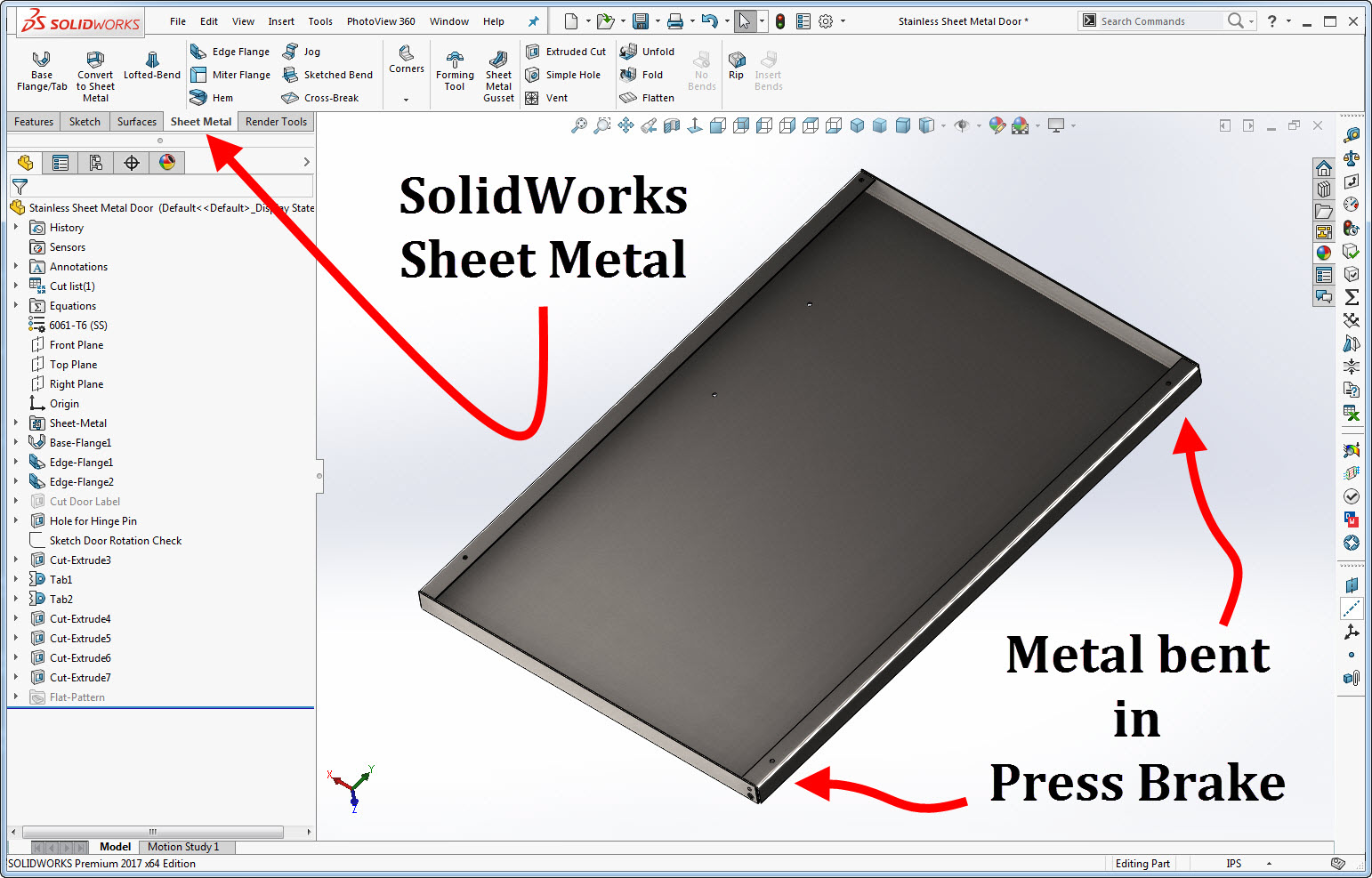Click the Save toolbar icon
Image resolution: width=1372 pixels, height=878 pixels.
640,21
